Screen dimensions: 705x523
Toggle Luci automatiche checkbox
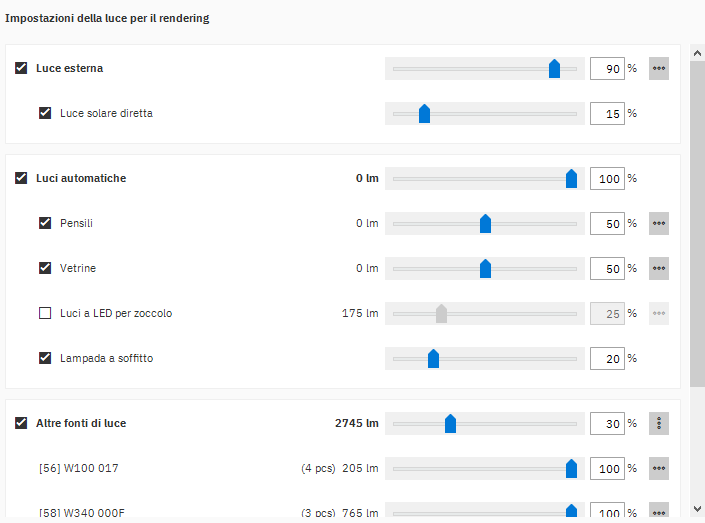tap(21, 179)
